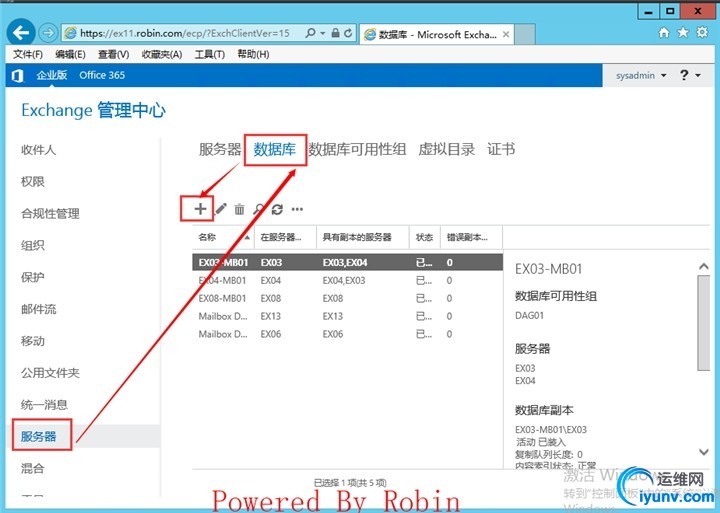
Task: Open 移动 in left navigation
Action: coord(33,341)
